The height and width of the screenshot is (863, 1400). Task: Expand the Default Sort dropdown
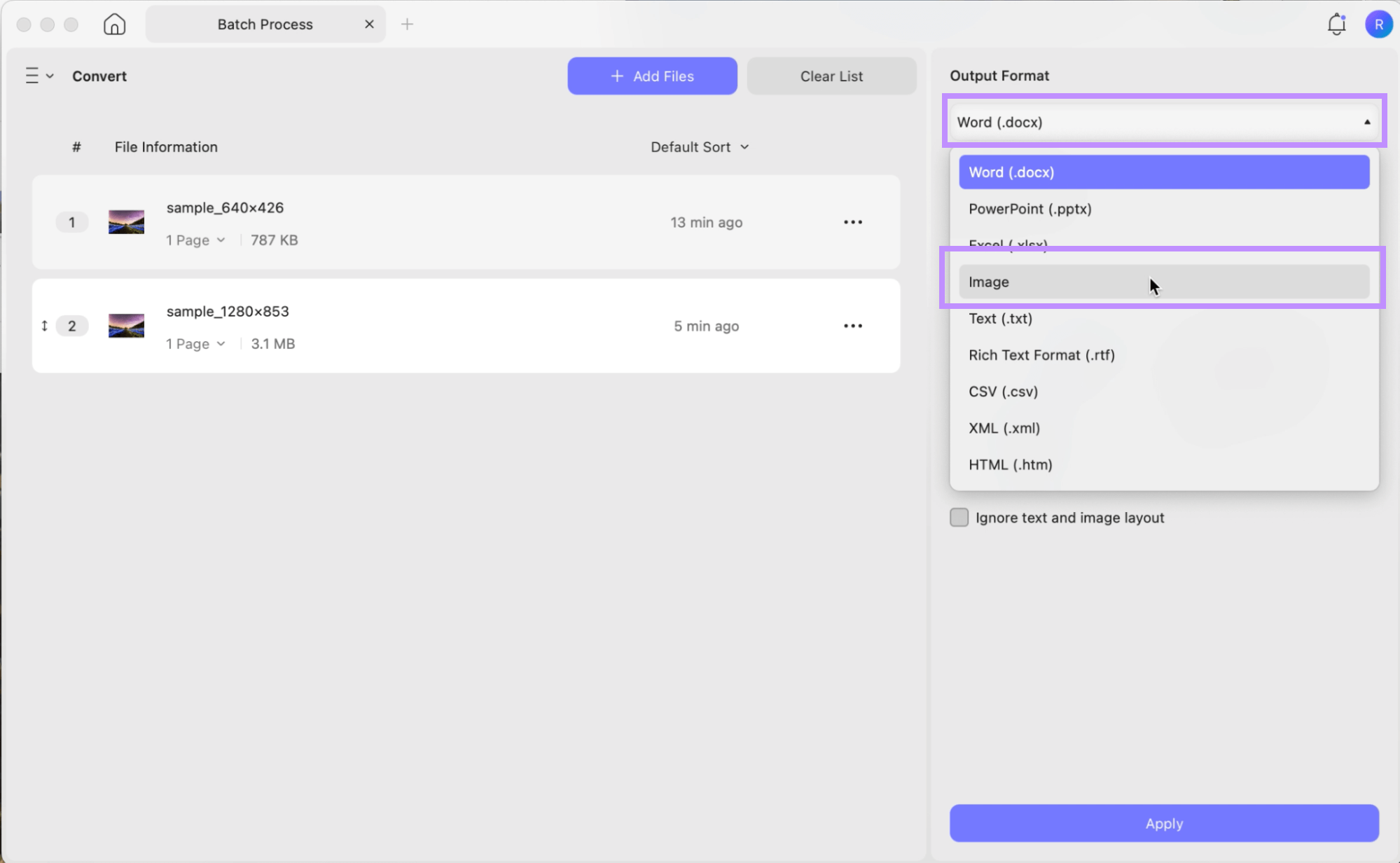(700, 147)
